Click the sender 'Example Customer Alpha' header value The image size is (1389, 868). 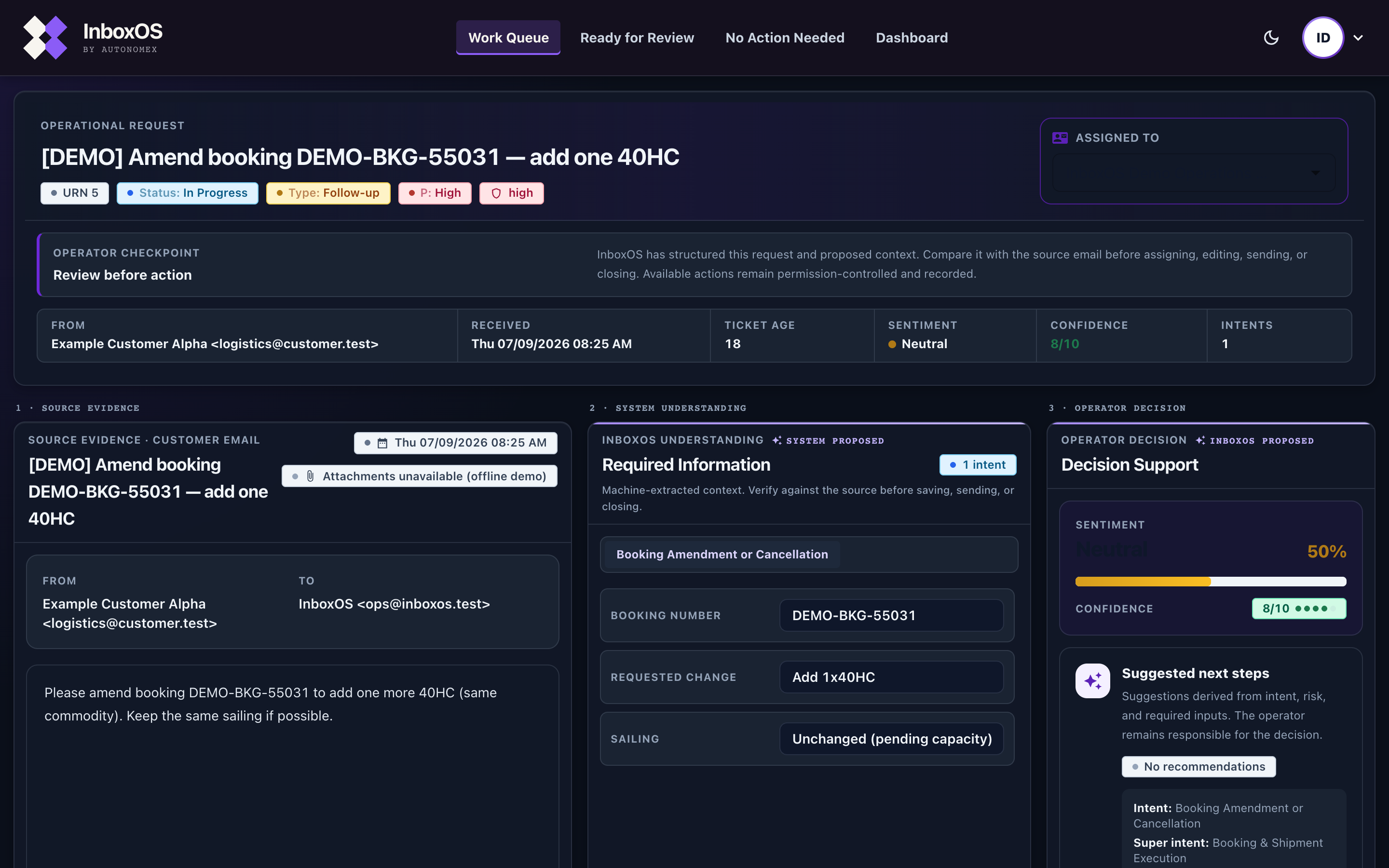coord(215,344)
